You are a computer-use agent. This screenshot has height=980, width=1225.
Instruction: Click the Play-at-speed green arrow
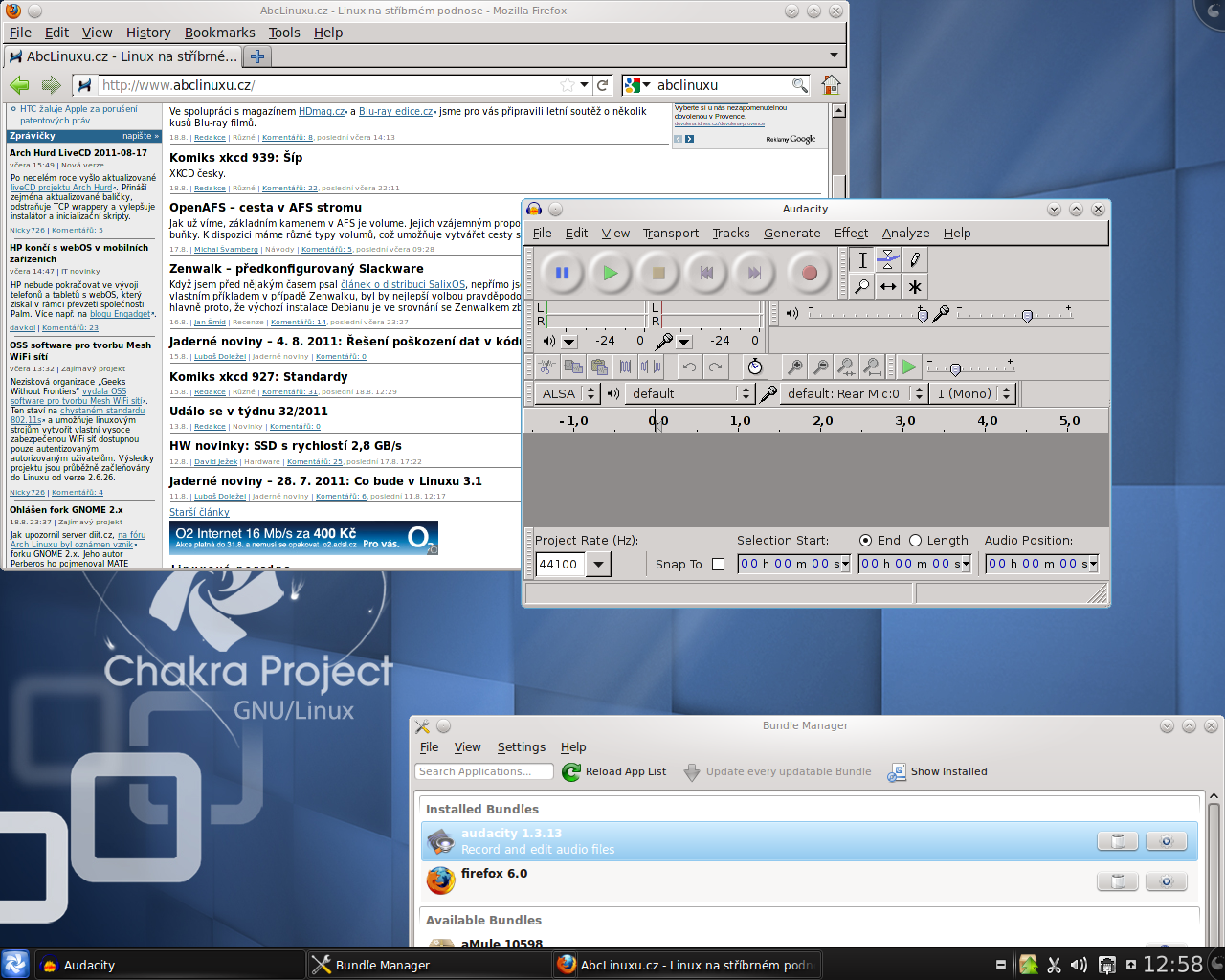pyautogui.click(x=909, y=367)
